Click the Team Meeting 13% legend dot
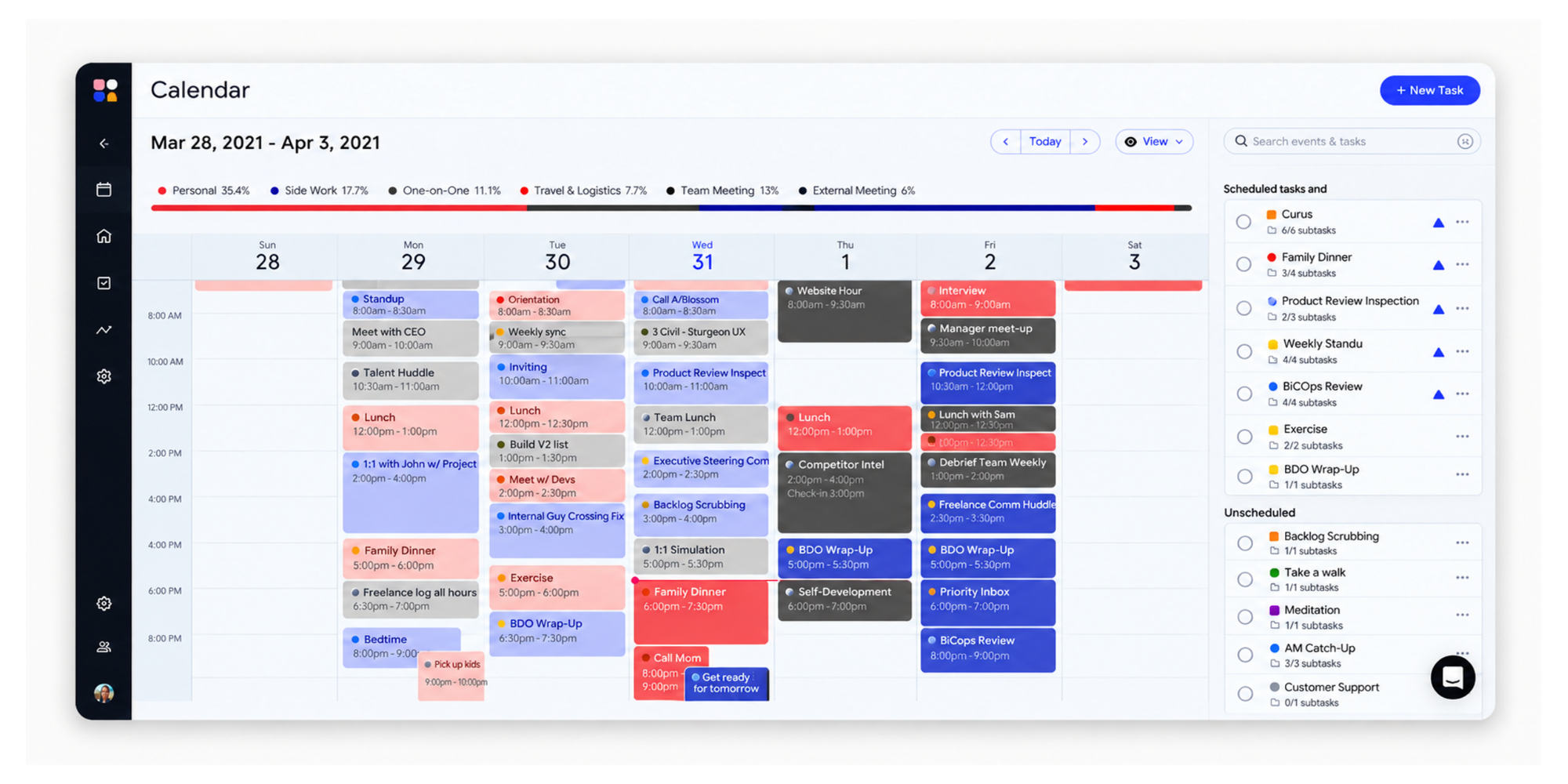Viewport: 1568px width, 784px height. pos(670,191)
